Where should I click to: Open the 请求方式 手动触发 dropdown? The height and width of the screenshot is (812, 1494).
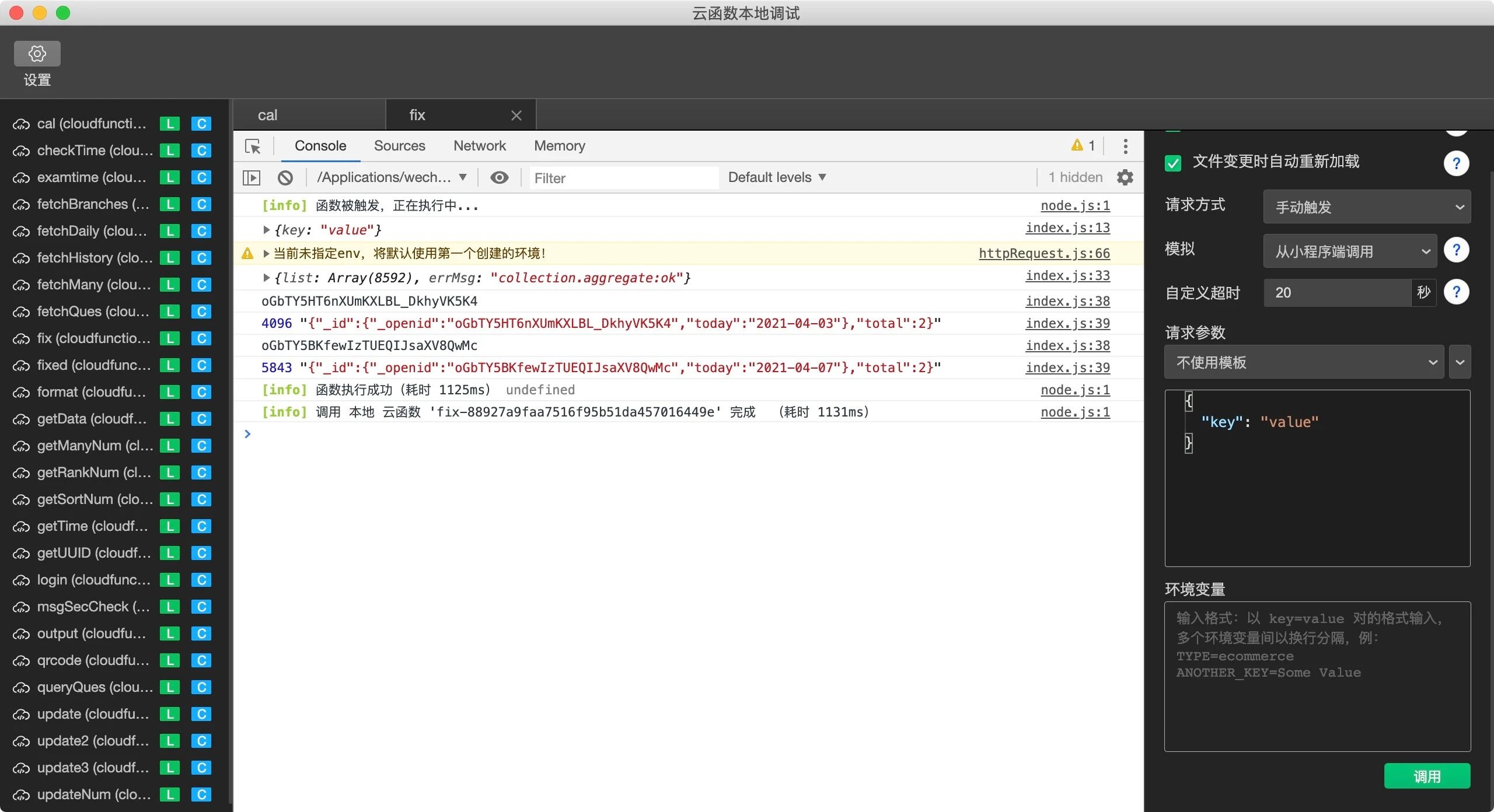[1366, 207]
